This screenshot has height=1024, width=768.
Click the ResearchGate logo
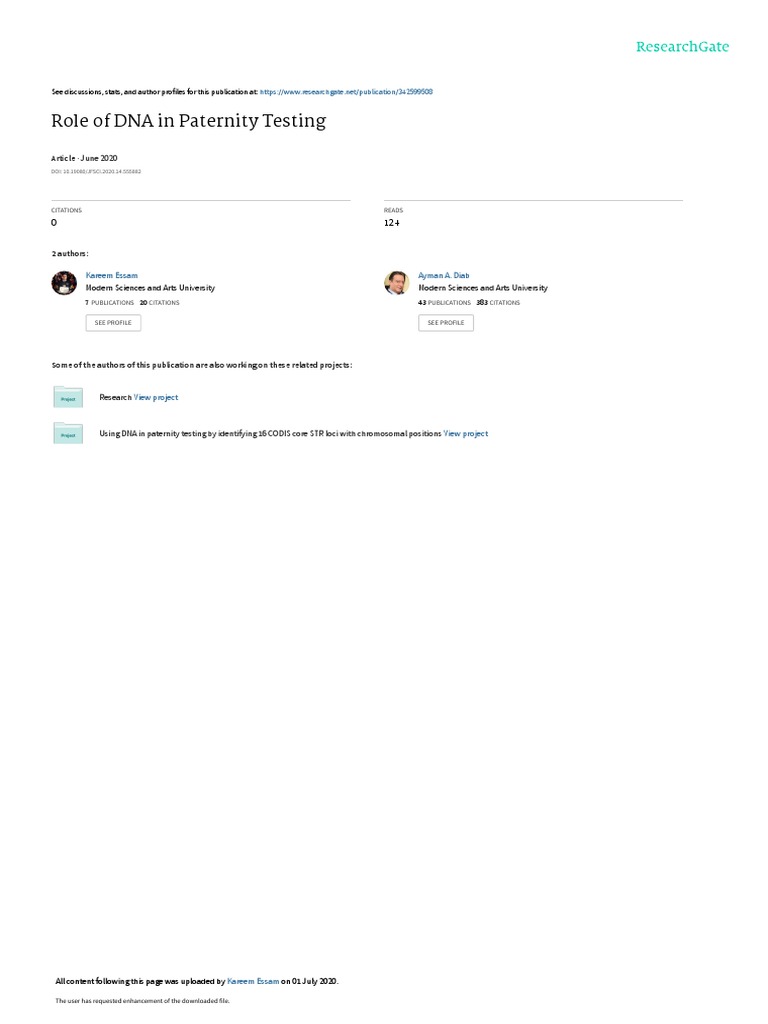tap(682, 46)
